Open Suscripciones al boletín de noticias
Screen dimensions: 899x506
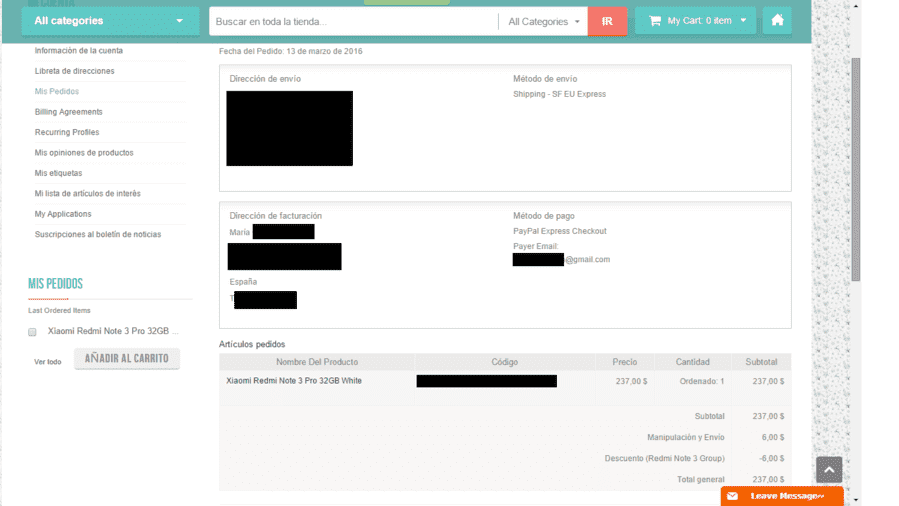coord(97,234)
